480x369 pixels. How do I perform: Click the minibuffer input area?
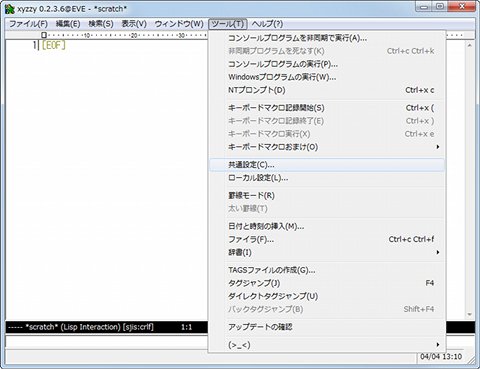tap(107, 342)
